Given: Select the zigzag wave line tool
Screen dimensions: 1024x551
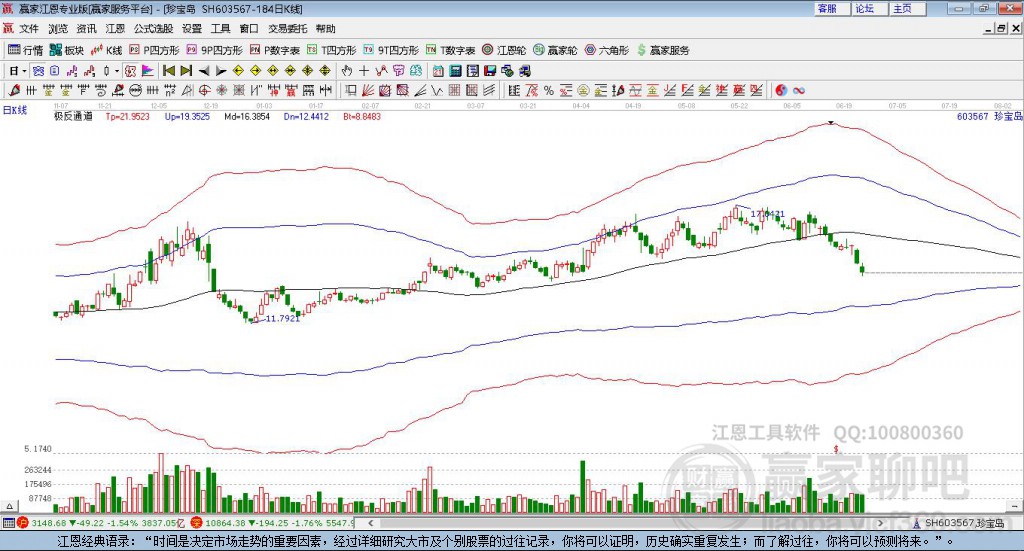Looking at the screenshot, I should coord(436,90).
